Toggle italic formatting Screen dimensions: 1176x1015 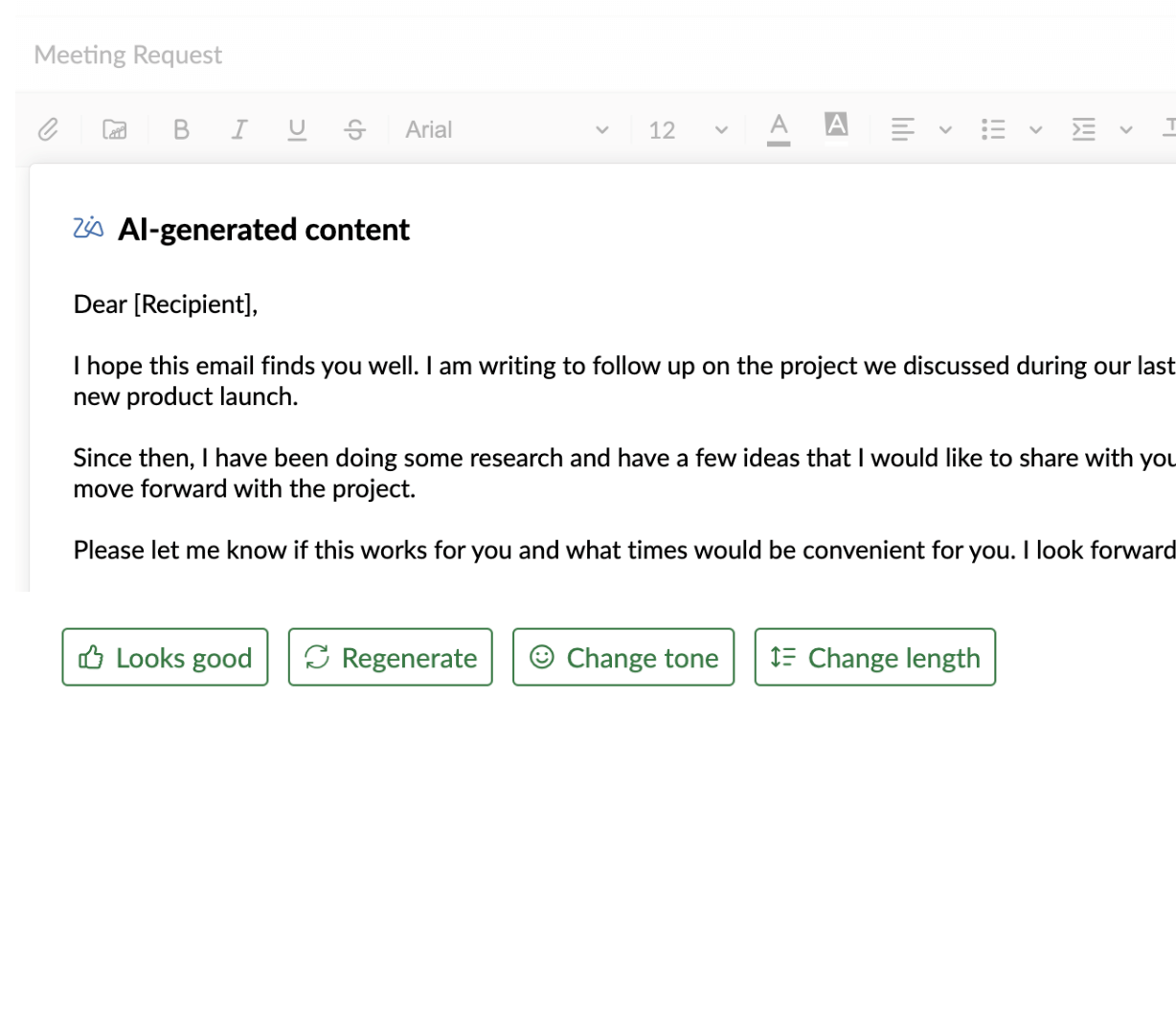point(239,129)
